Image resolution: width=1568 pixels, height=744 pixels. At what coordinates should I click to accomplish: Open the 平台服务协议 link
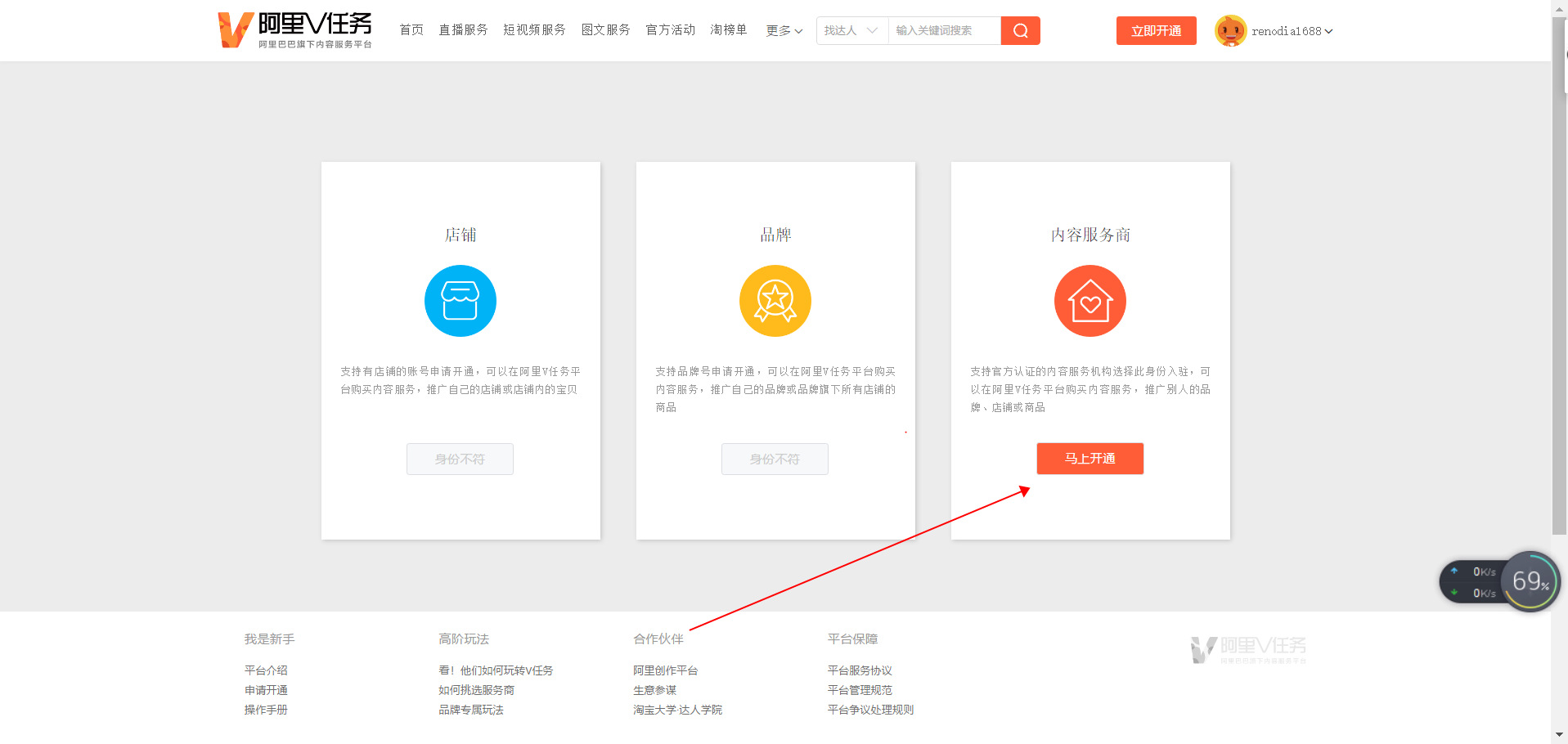tap(860, 670)
